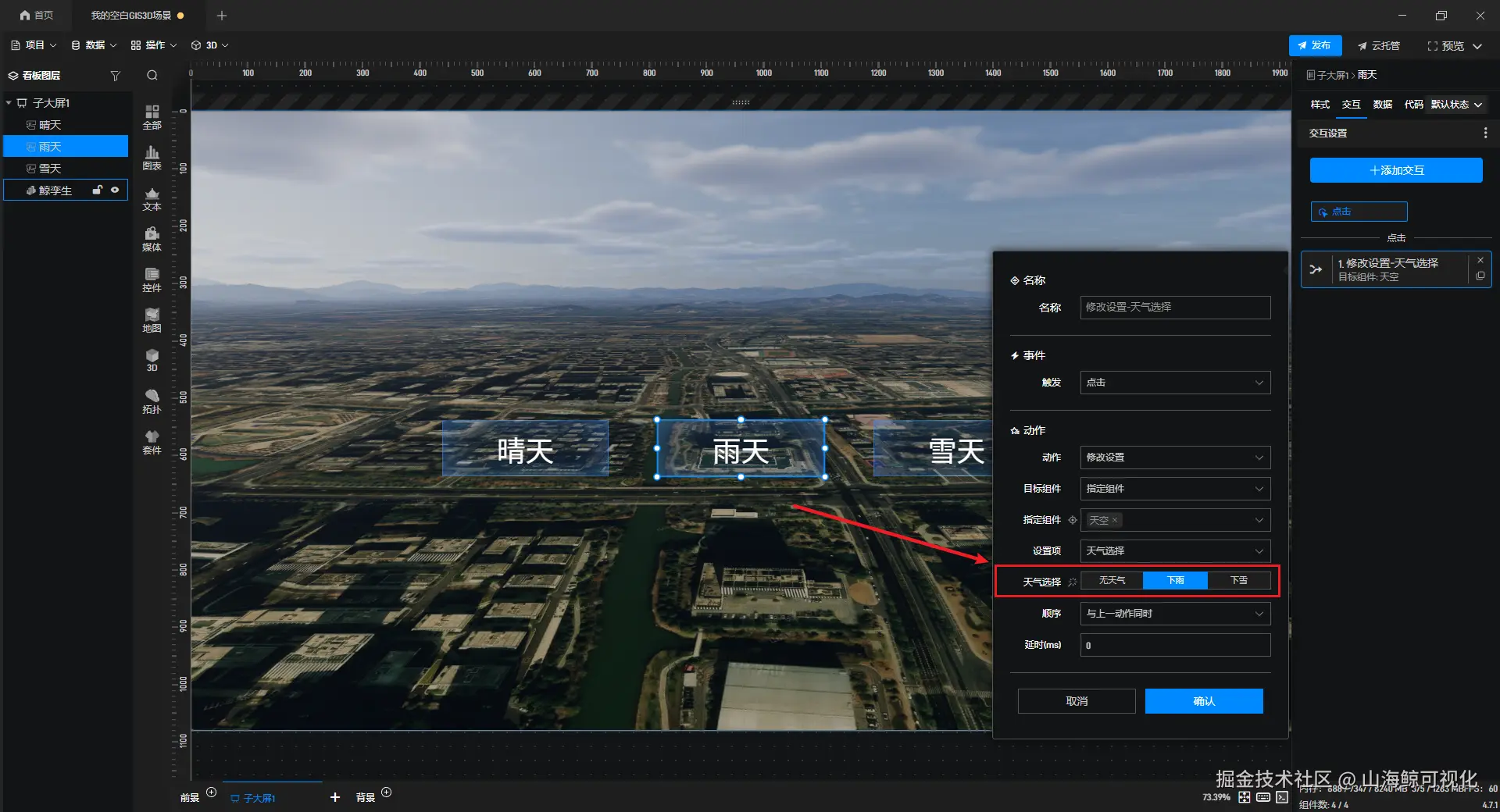Image resolution: width=1500 pixels, height=812 pixels.
Task: Click the layer filter funnel icon
Action: (x=116, y=76)
